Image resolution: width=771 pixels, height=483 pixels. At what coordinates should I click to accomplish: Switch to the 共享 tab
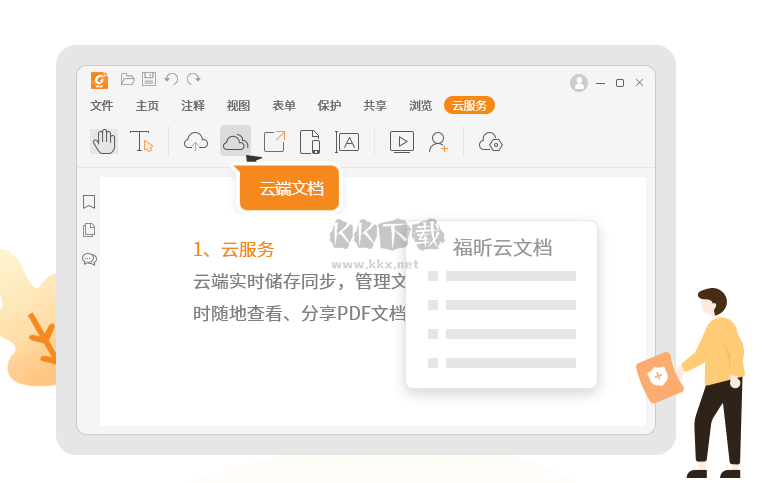point(375,106)
